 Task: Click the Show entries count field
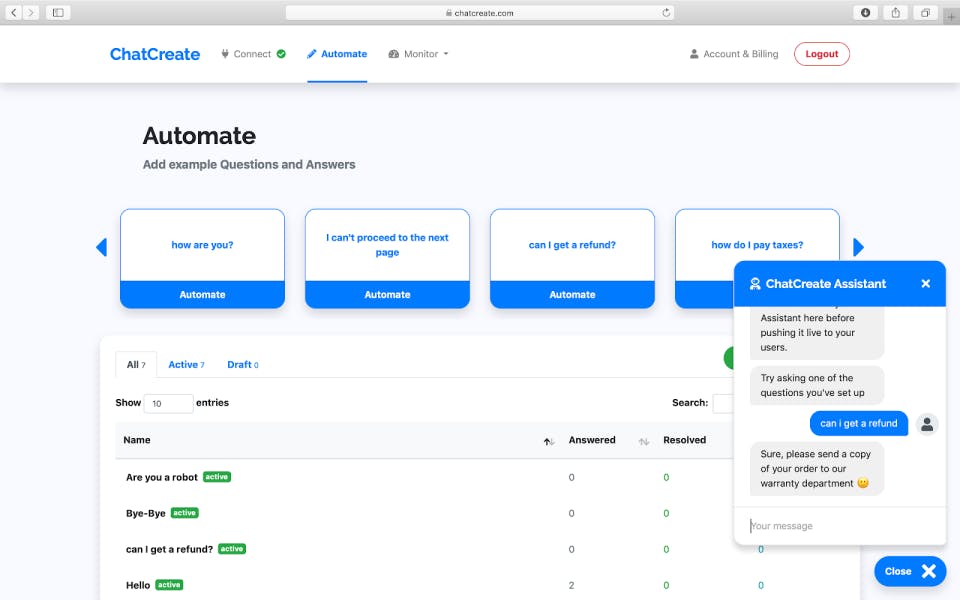[x=168, y=403]
